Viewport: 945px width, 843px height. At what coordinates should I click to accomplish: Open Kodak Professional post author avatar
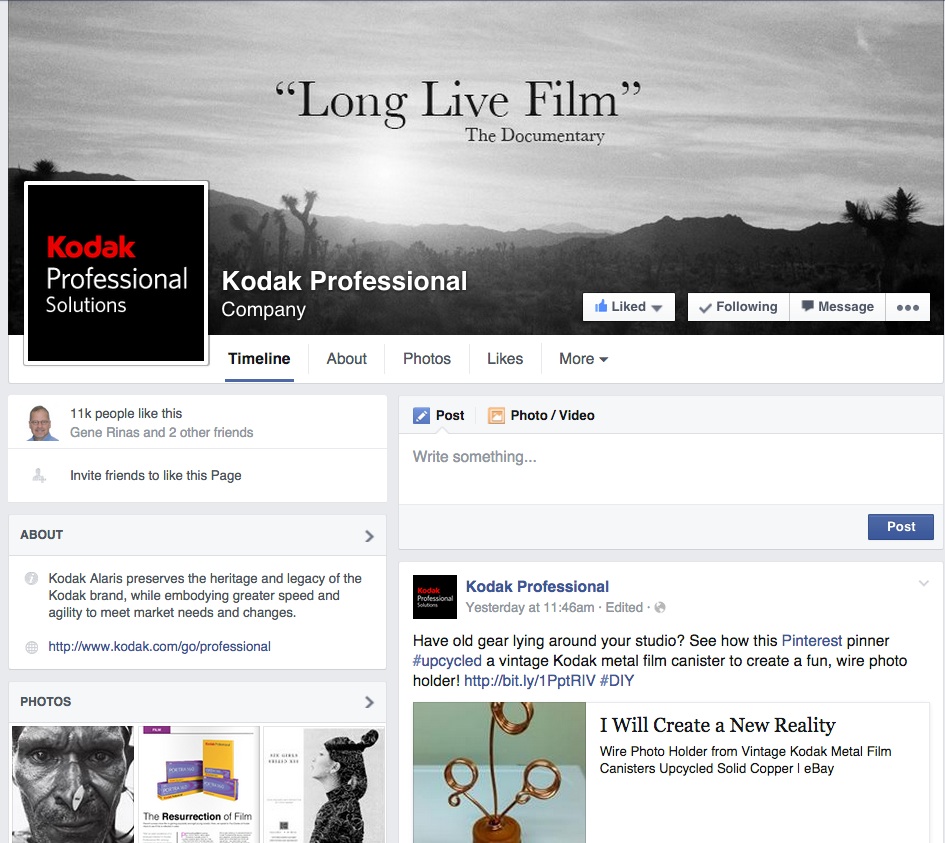click(435, 597)
